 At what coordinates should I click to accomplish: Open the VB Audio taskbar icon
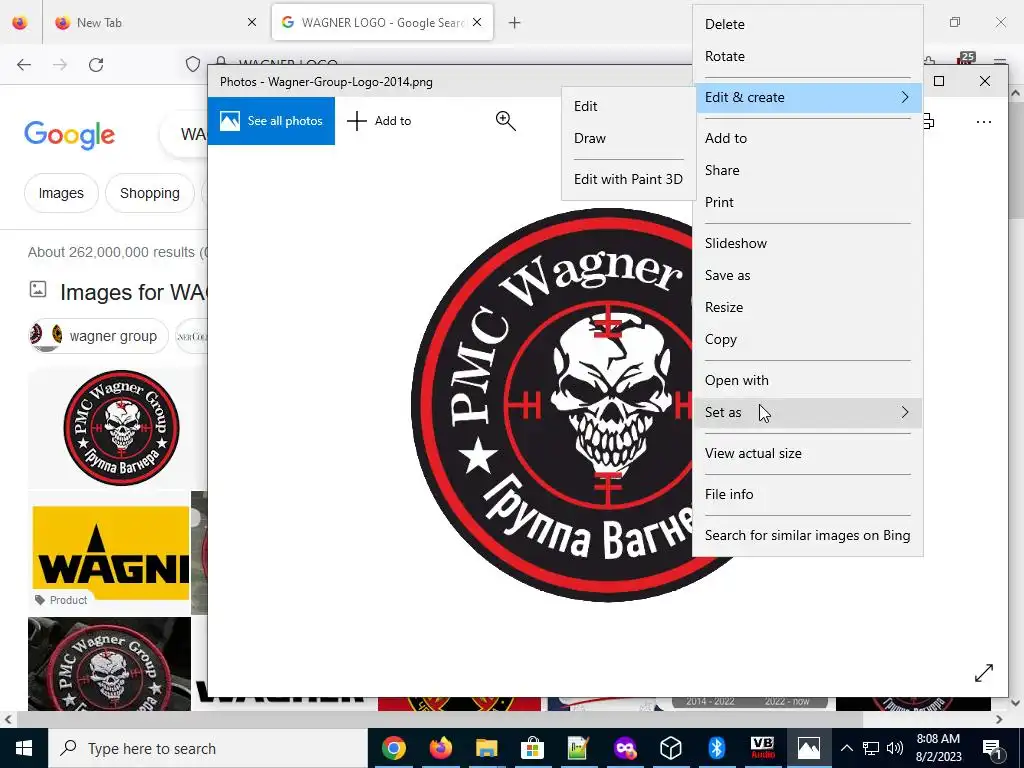pos(762,748)
